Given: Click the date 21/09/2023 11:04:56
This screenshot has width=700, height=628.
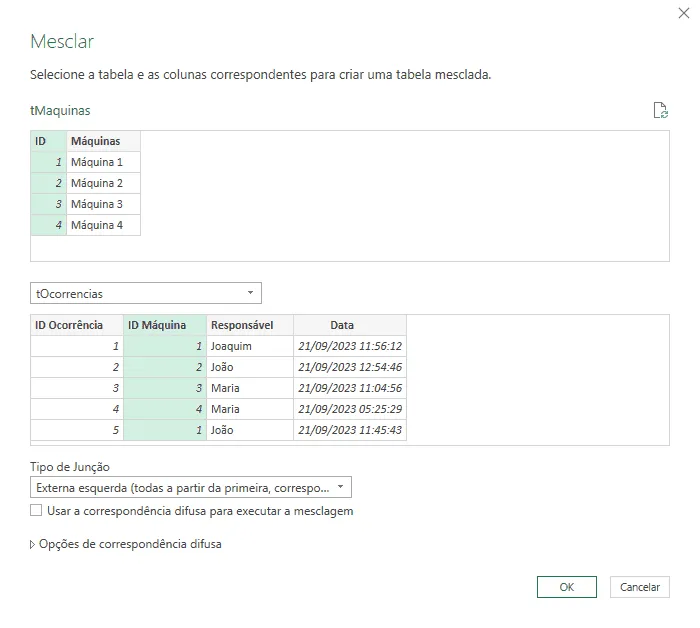Looking at the screenshot, I should [x=350, y=388].
